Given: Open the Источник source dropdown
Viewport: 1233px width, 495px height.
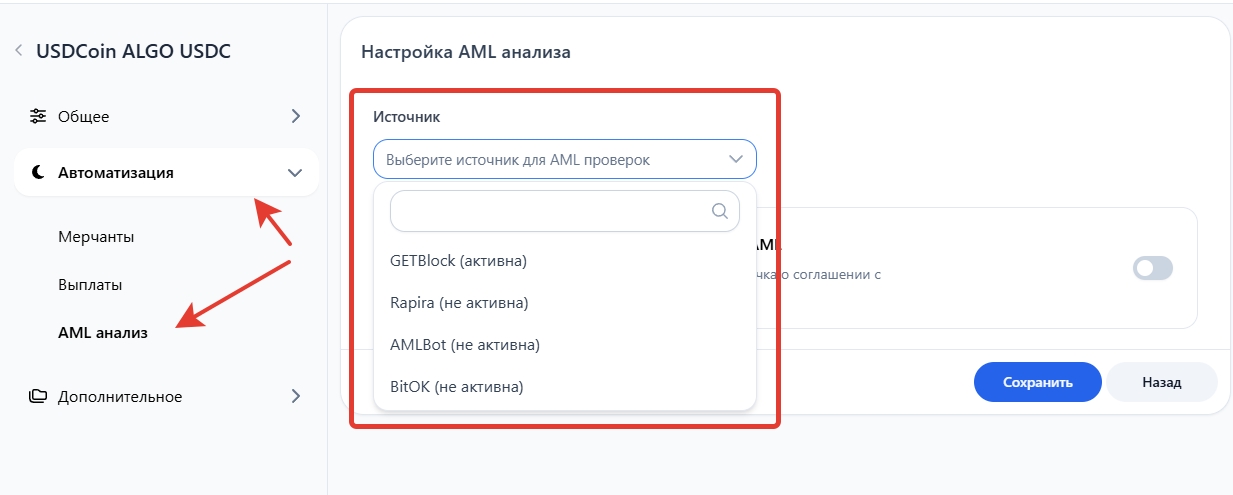Looking at the screenshot, I should 550,159.
